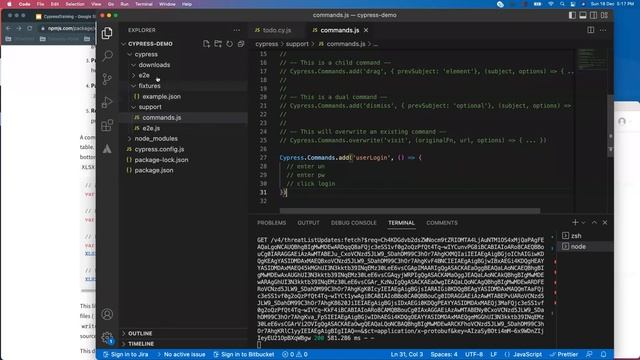This screenshot has width=640, height=360.
Task: Open the Manage gear icon
Action: click(x=107, y=337)
